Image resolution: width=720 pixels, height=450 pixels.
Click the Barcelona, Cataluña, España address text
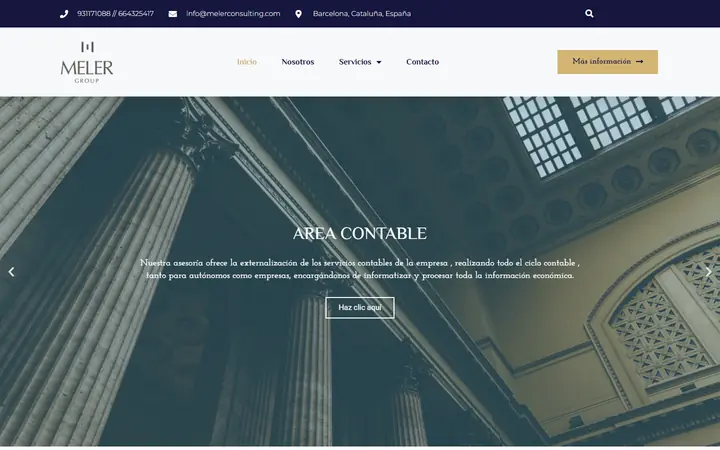(362, 14)
